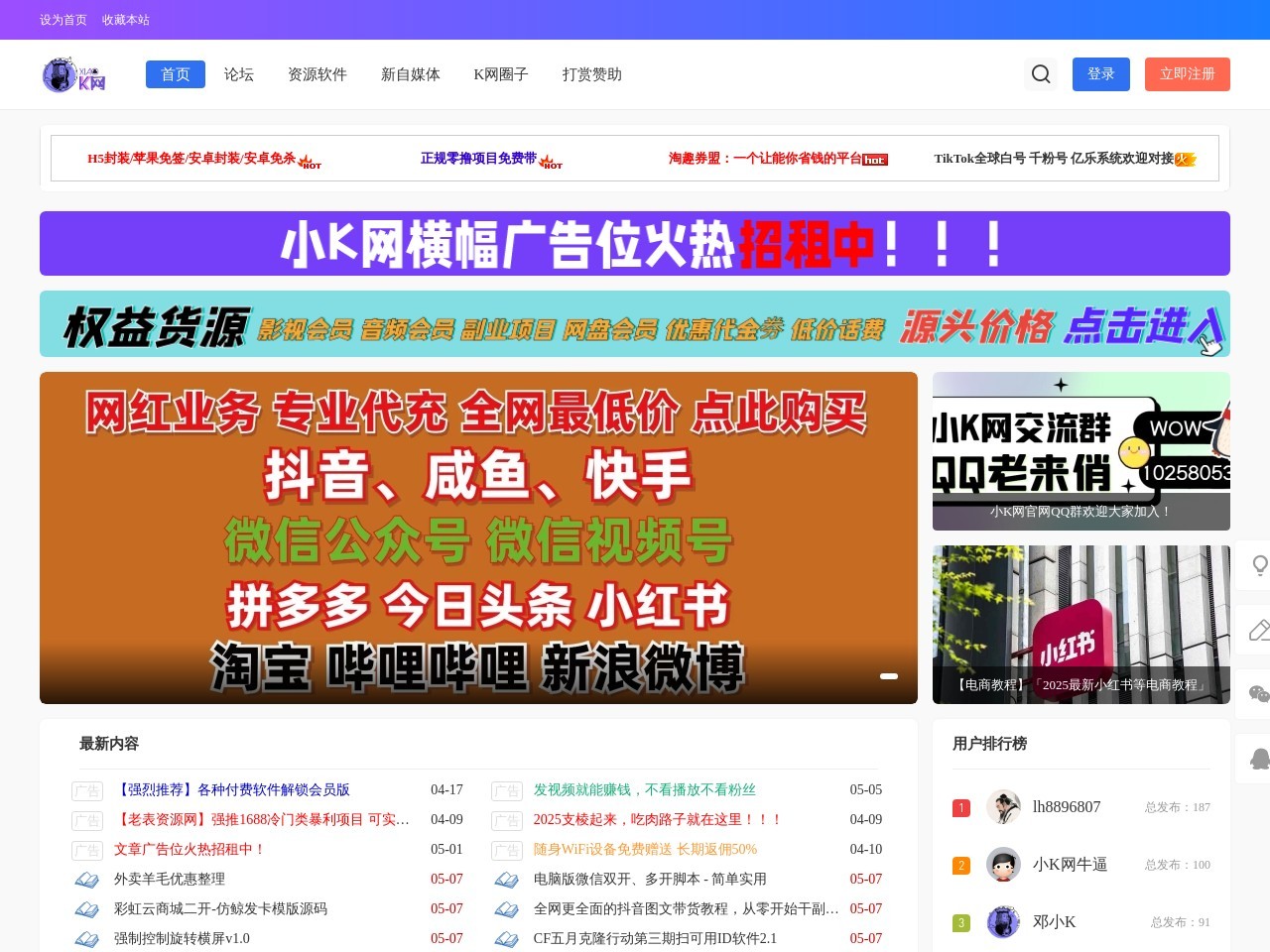Open 【强烈推荐】各种付费软件解锁会员版

click(x=232, y=790)
